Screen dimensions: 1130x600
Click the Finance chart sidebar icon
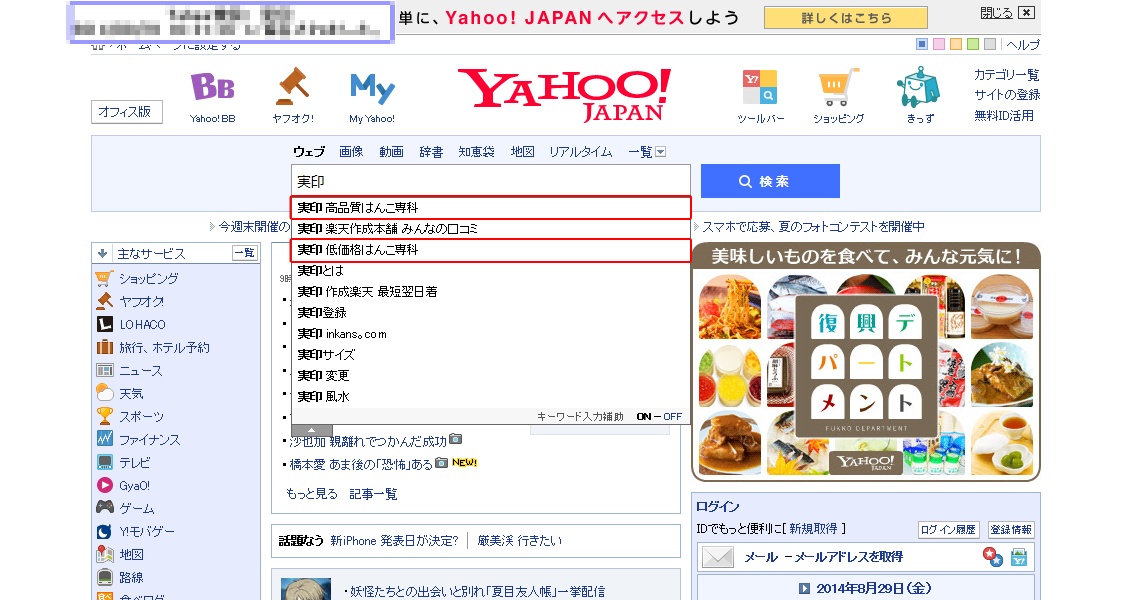coord(105,439)
